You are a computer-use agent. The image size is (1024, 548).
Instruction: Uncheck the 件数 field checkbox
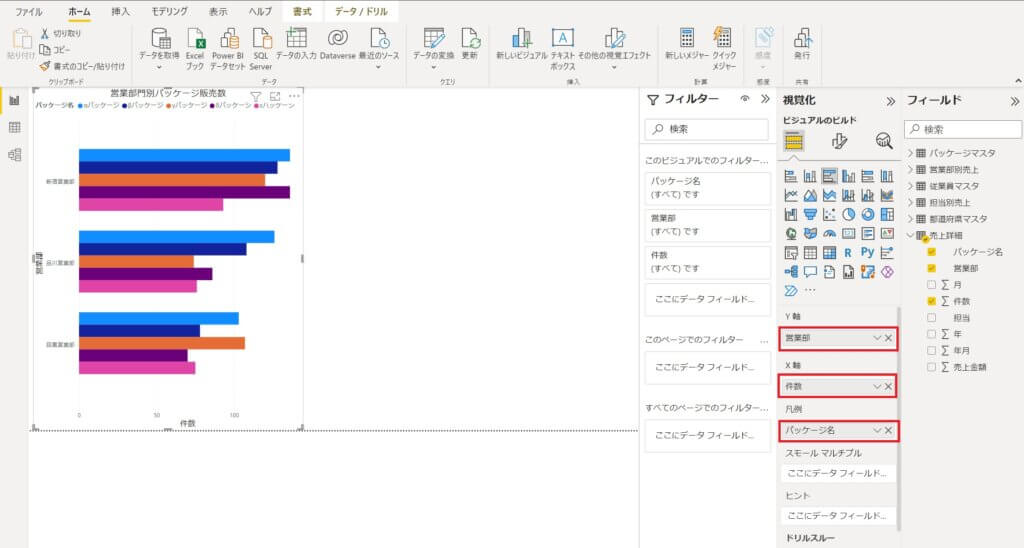(931, 301)
